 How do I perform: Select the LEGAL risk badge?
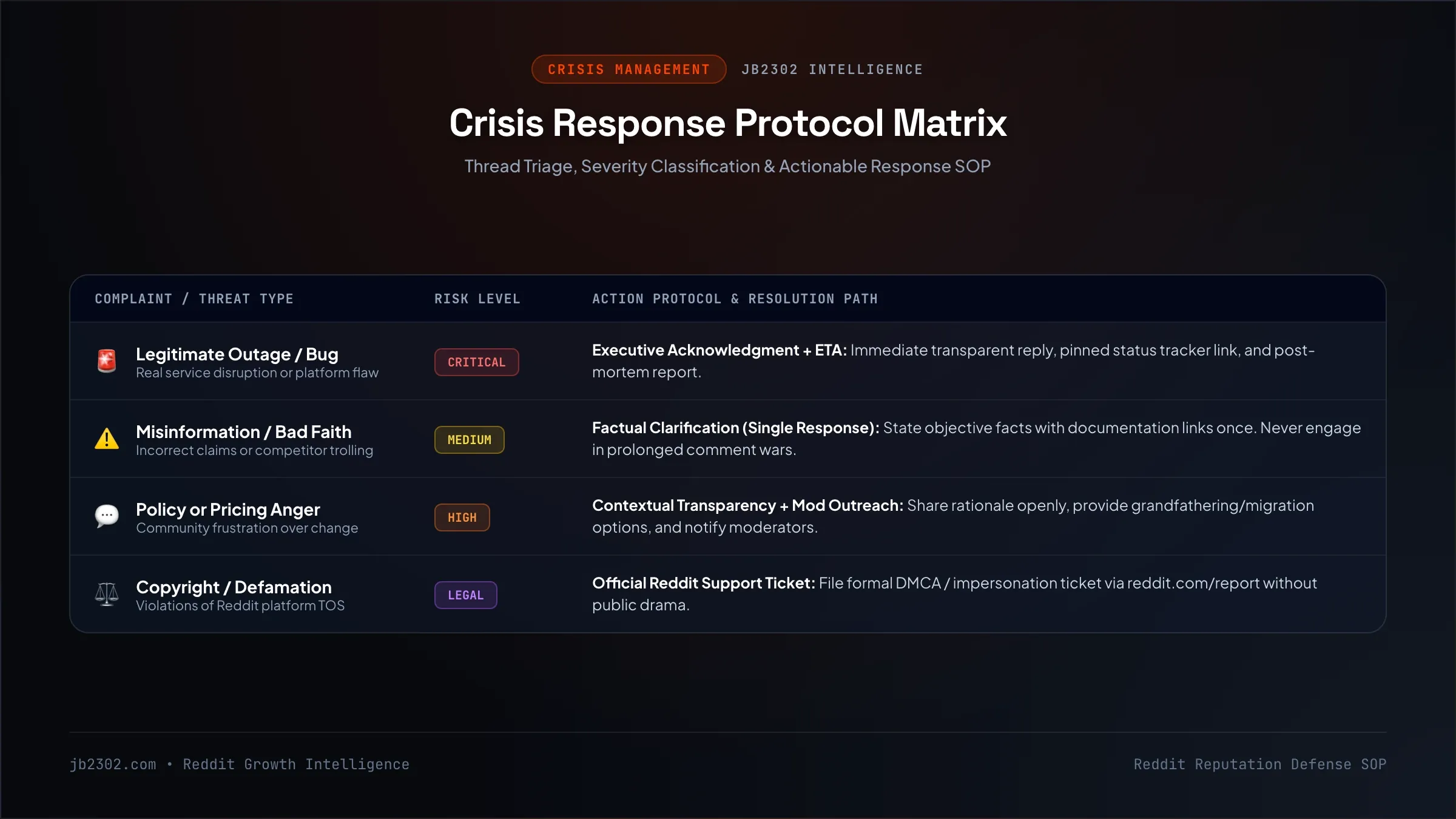(465, 595)
